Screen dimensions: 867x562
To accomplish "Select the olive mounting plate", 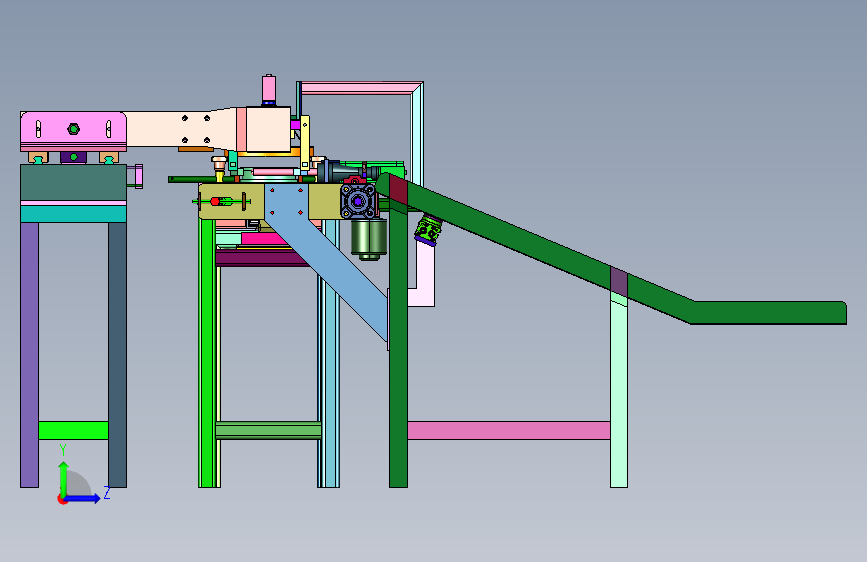I will coord(231,201).
